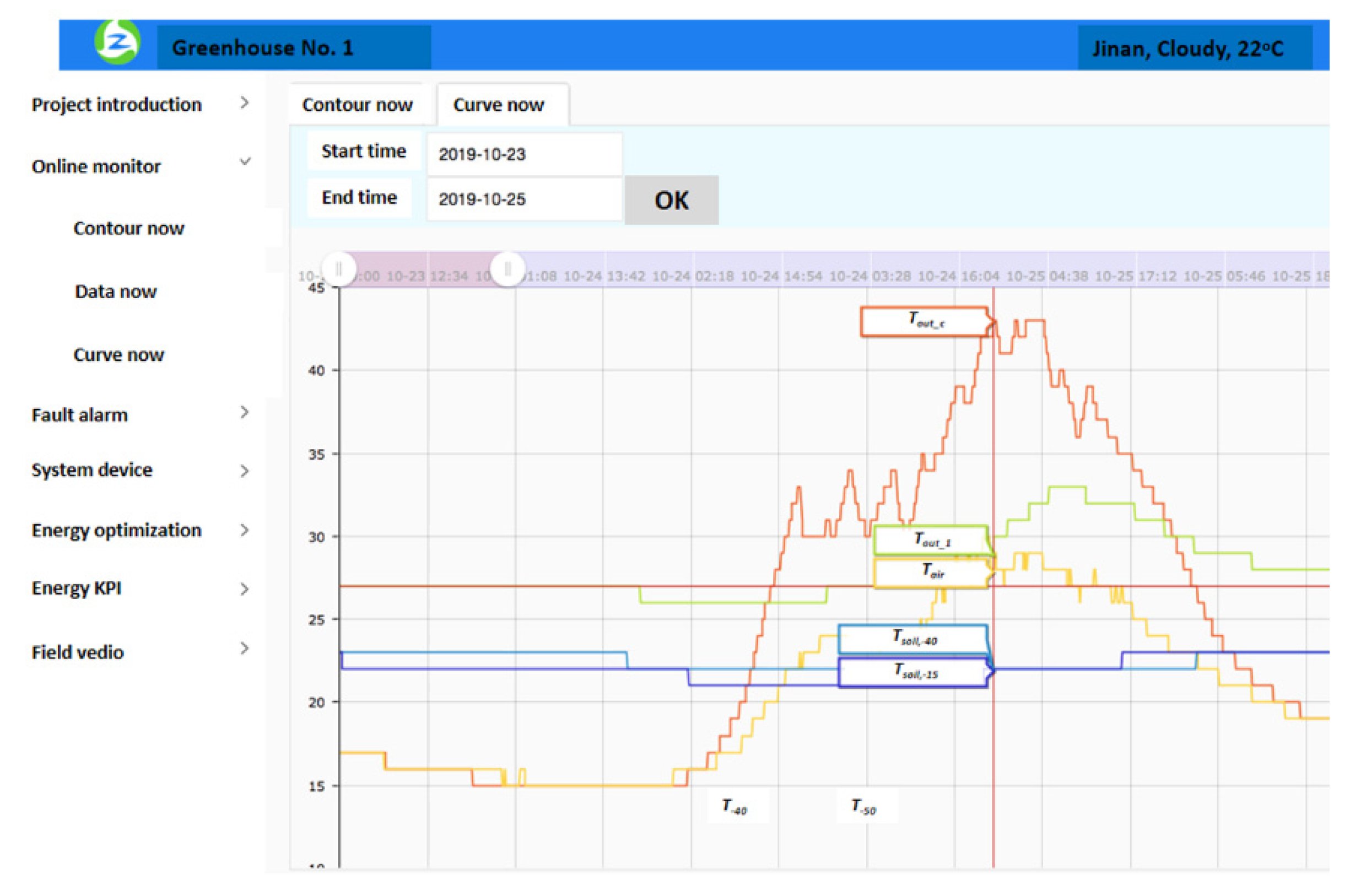Click the Start time date field
This screenshot has height=896, width=1361.
pos(524,154)
